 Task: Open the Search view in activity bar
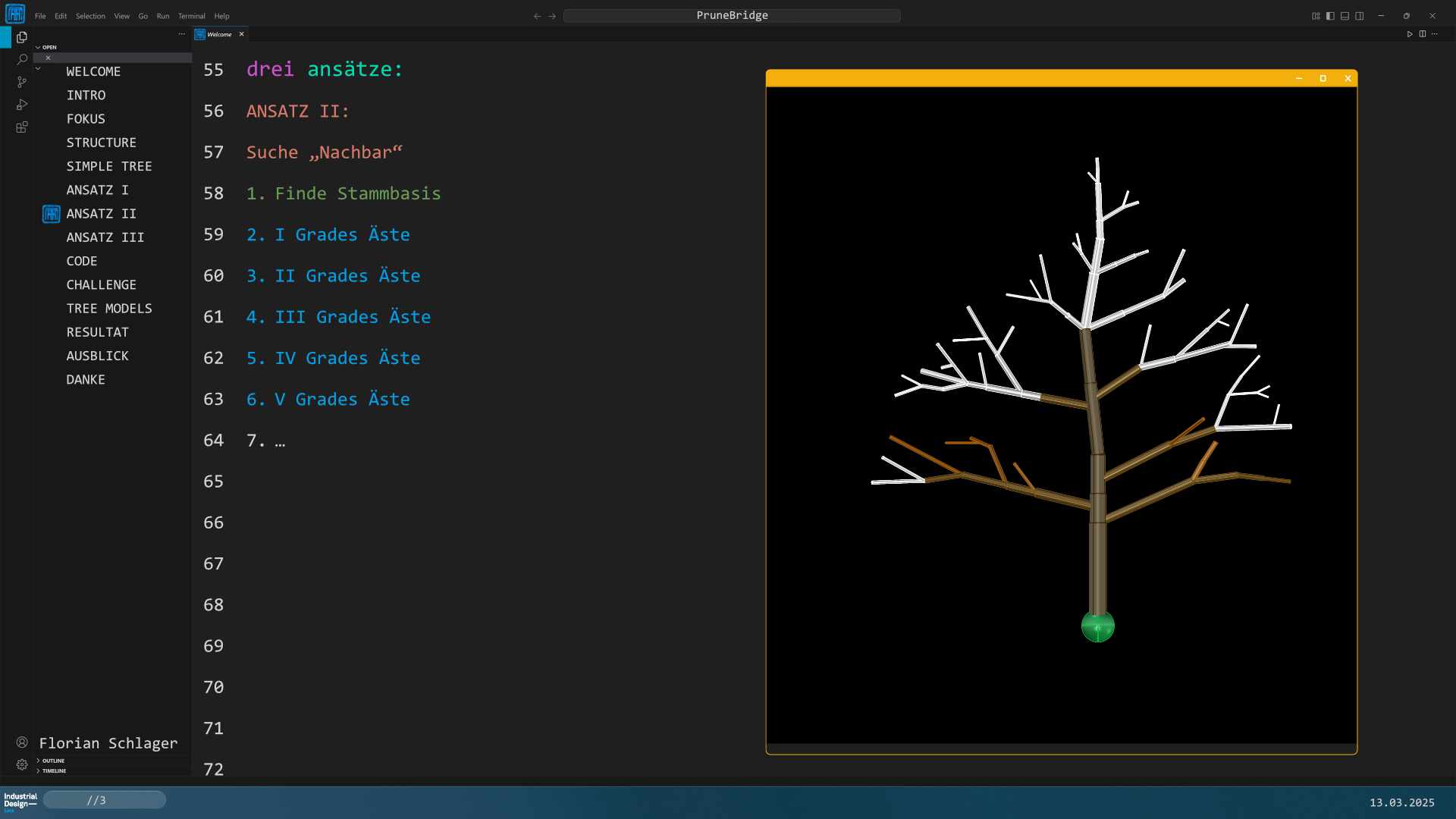pyautogui.click(x=22, y=59)
